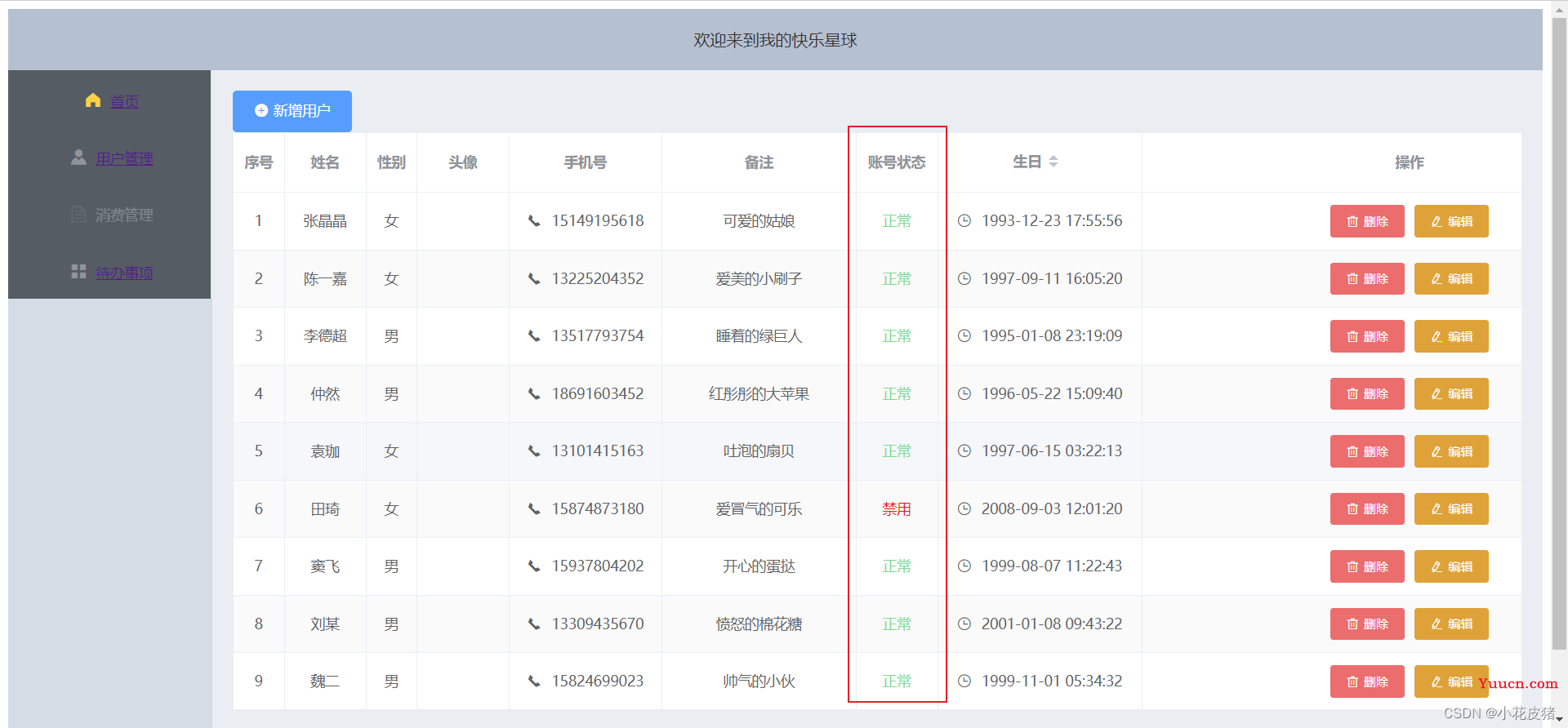Image resolution: width=1568 pixels, height=728 pixels.
Task: Delete user 袁珈 with 删除 button
Action: click(x=1367, y=451)
